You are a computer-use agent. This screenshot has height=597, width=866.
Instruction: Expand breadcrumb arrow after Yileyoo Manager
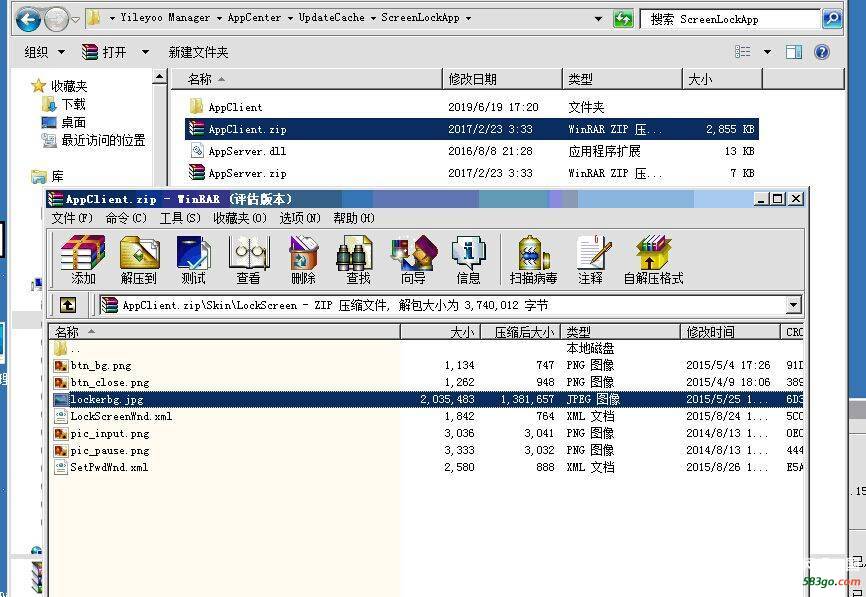219,18
